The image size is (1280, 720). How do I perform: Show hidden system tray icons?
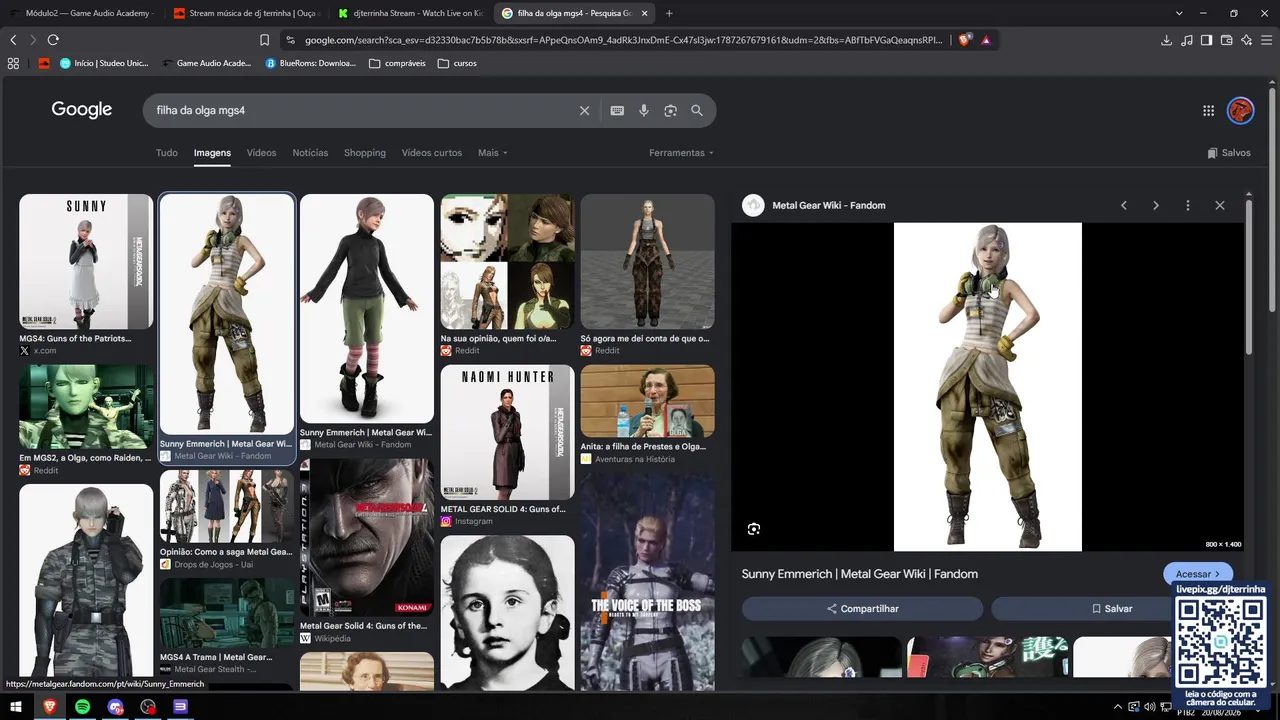pos(1118,707)
